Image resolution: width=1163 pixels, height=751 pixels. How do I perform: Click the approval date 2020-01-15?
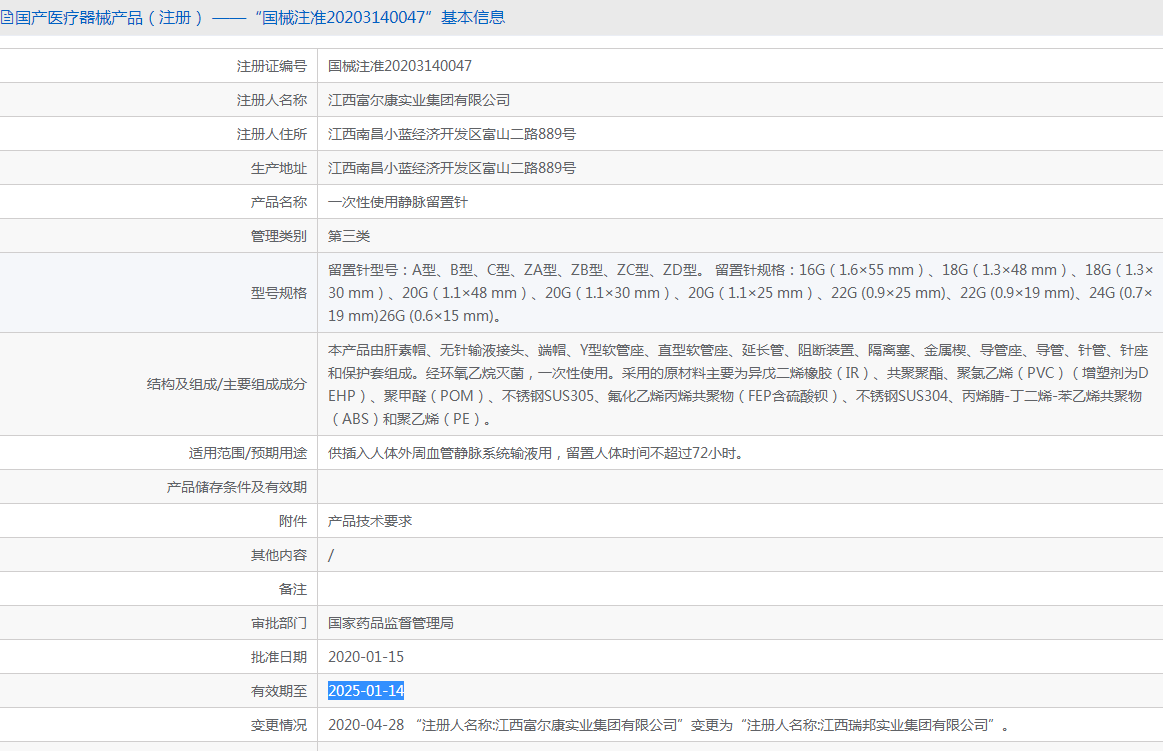366,657
